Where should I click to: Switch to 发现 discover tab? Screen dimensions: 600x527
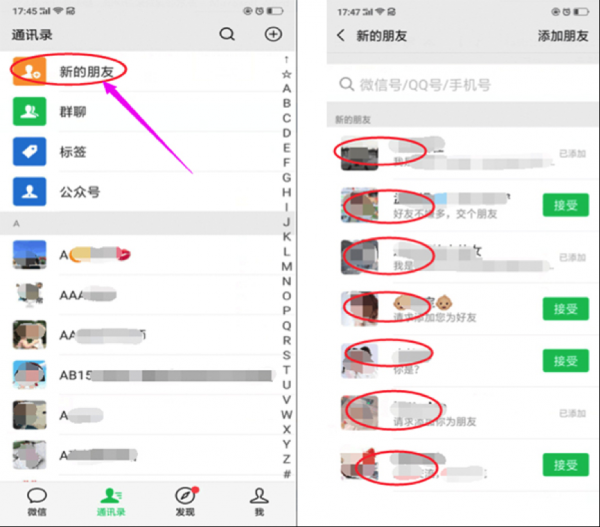[x=186, y=502]
